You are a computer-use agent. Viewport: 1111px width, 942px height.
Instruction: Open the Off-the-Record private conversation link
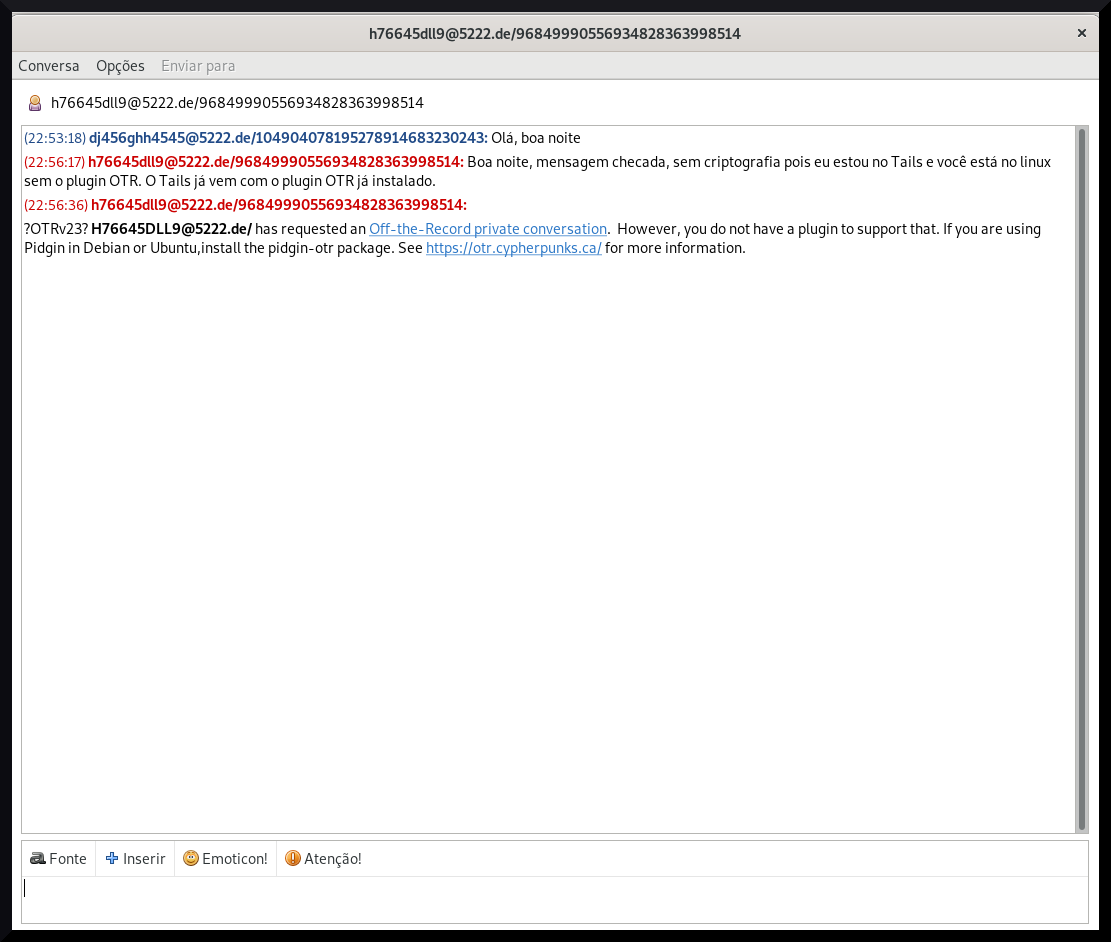(487, 229)
